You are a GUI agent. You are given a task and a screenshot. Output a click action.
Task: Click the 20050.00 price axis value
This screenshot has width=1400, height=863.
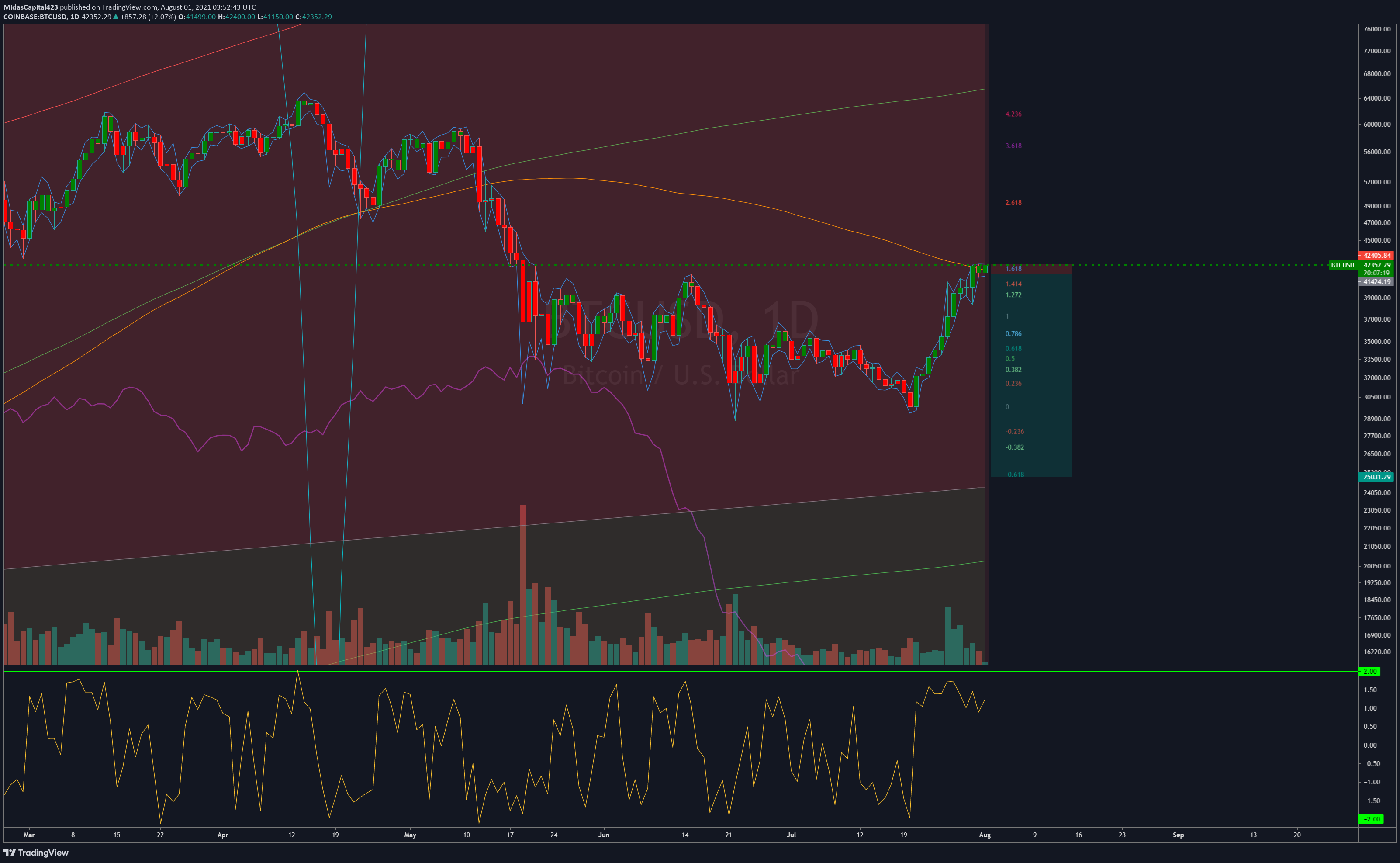1376,566
